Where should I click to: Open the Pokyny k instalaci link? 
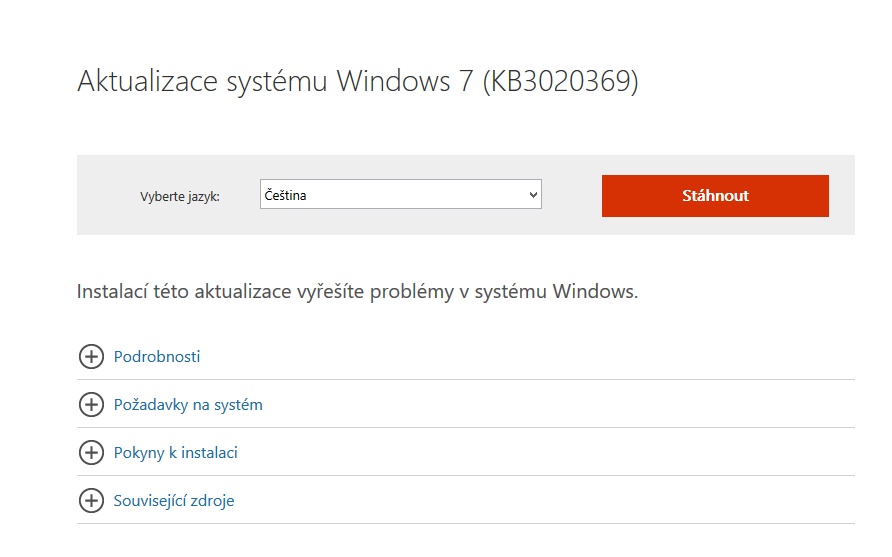pos(176,453)
